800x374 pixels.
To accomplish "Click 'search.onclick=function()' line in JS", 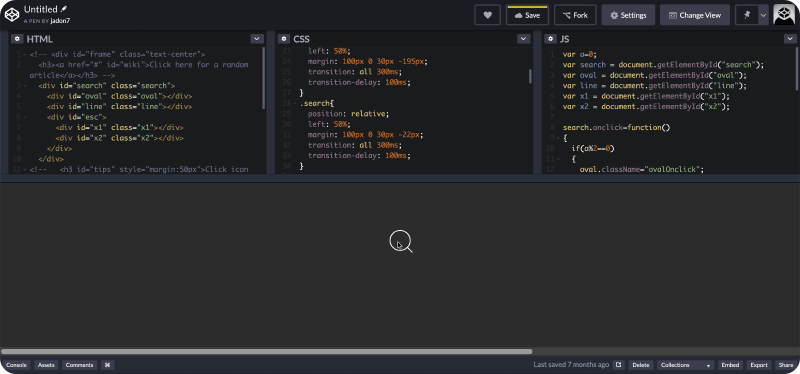I will pos(616,128).
